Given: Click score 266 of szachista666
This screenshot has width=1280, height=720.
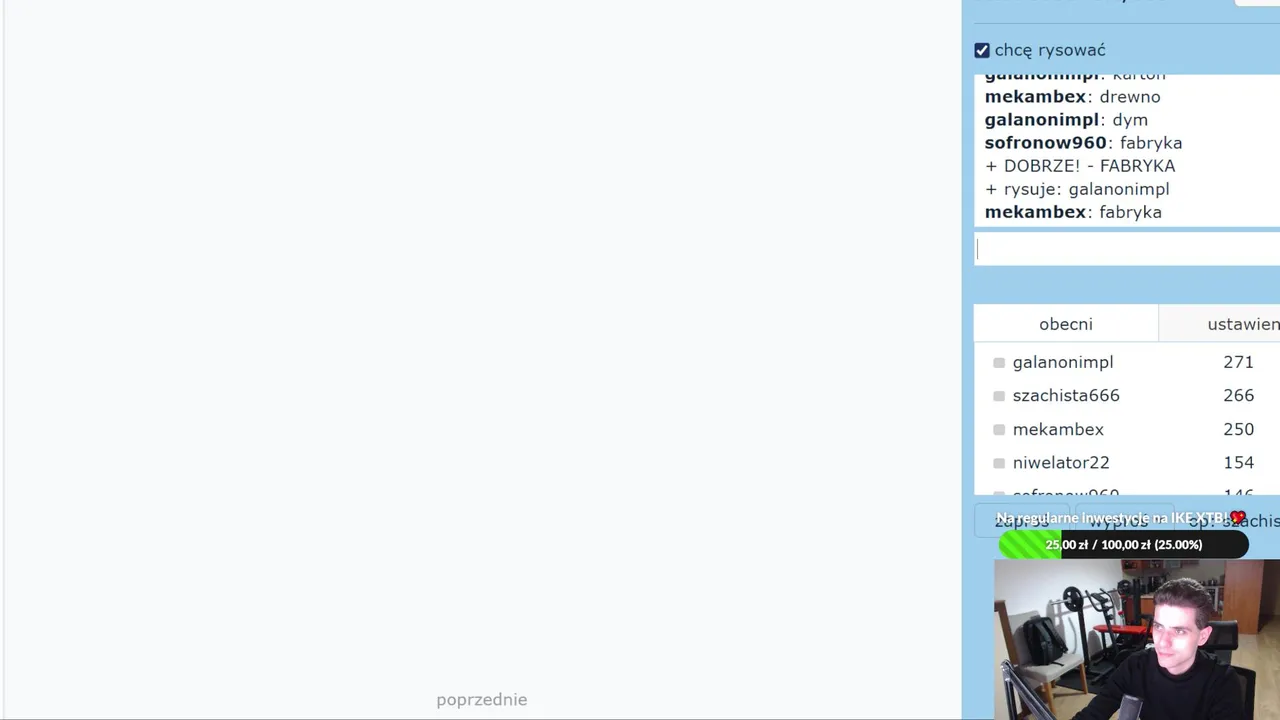Looking at the screenshot, I should coord(1238,395).
